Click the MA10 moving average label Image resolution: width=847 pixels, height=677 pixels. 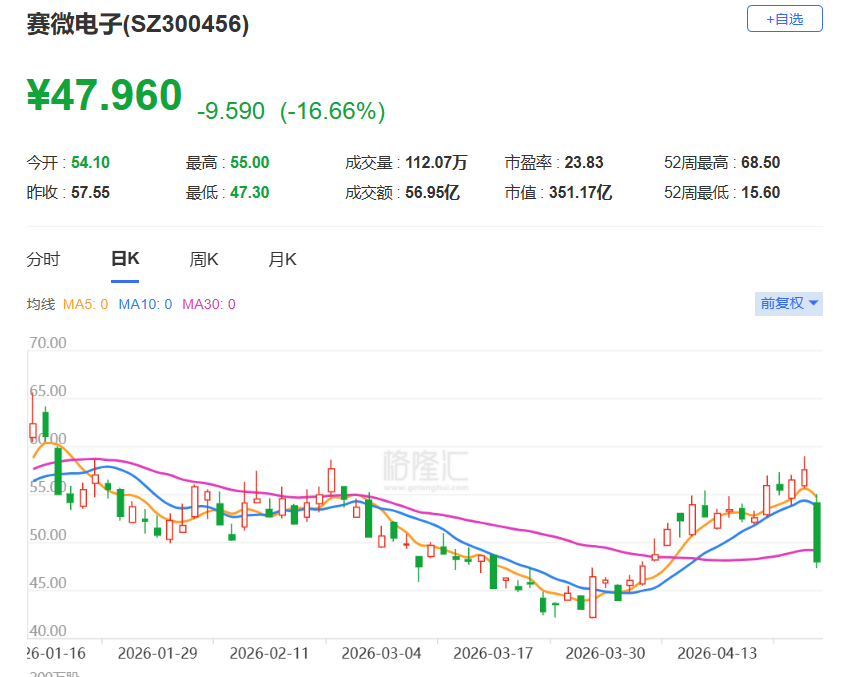tap(145, 304)
